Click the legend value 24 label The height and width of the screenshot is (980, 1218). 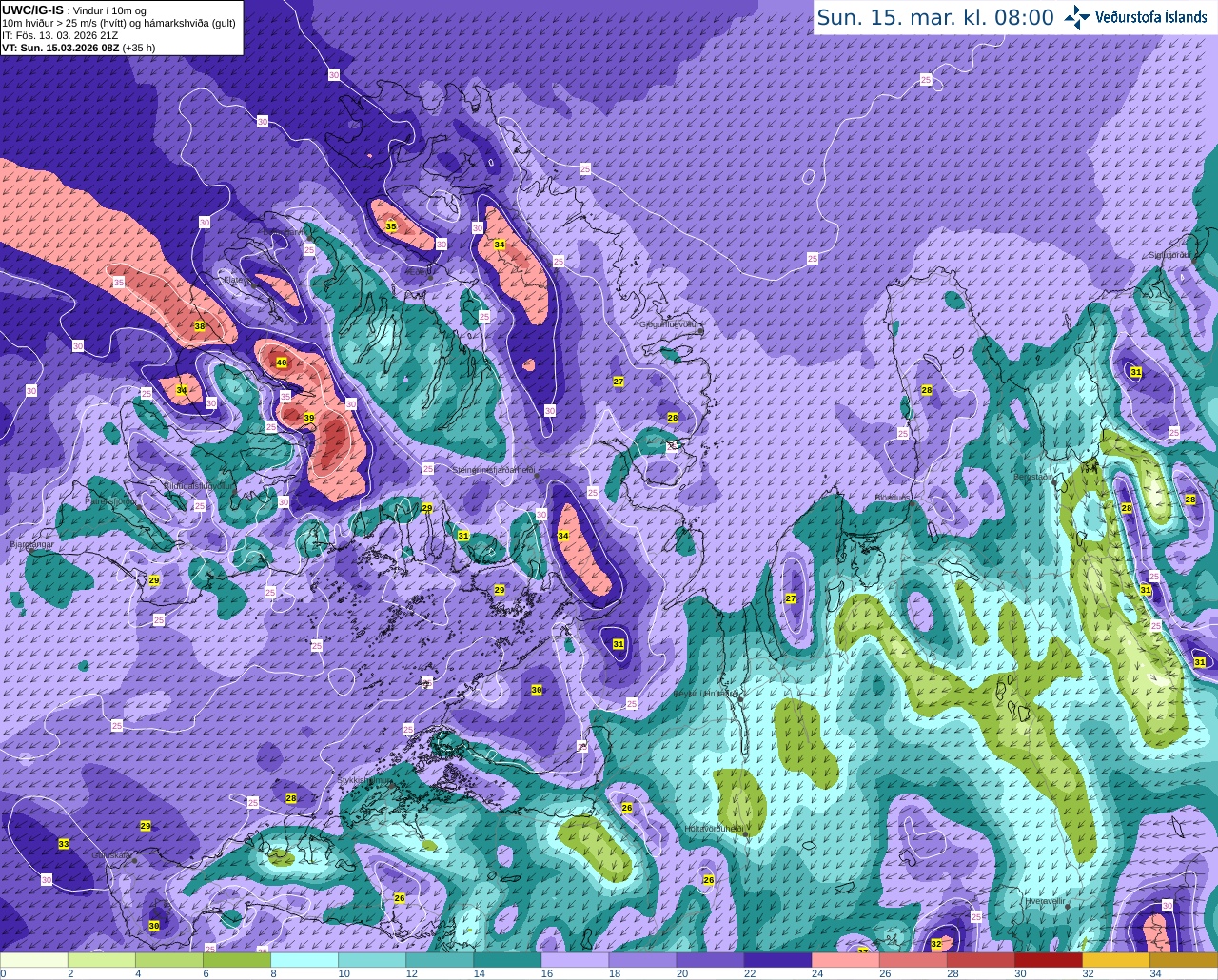[x=816, y=973]
